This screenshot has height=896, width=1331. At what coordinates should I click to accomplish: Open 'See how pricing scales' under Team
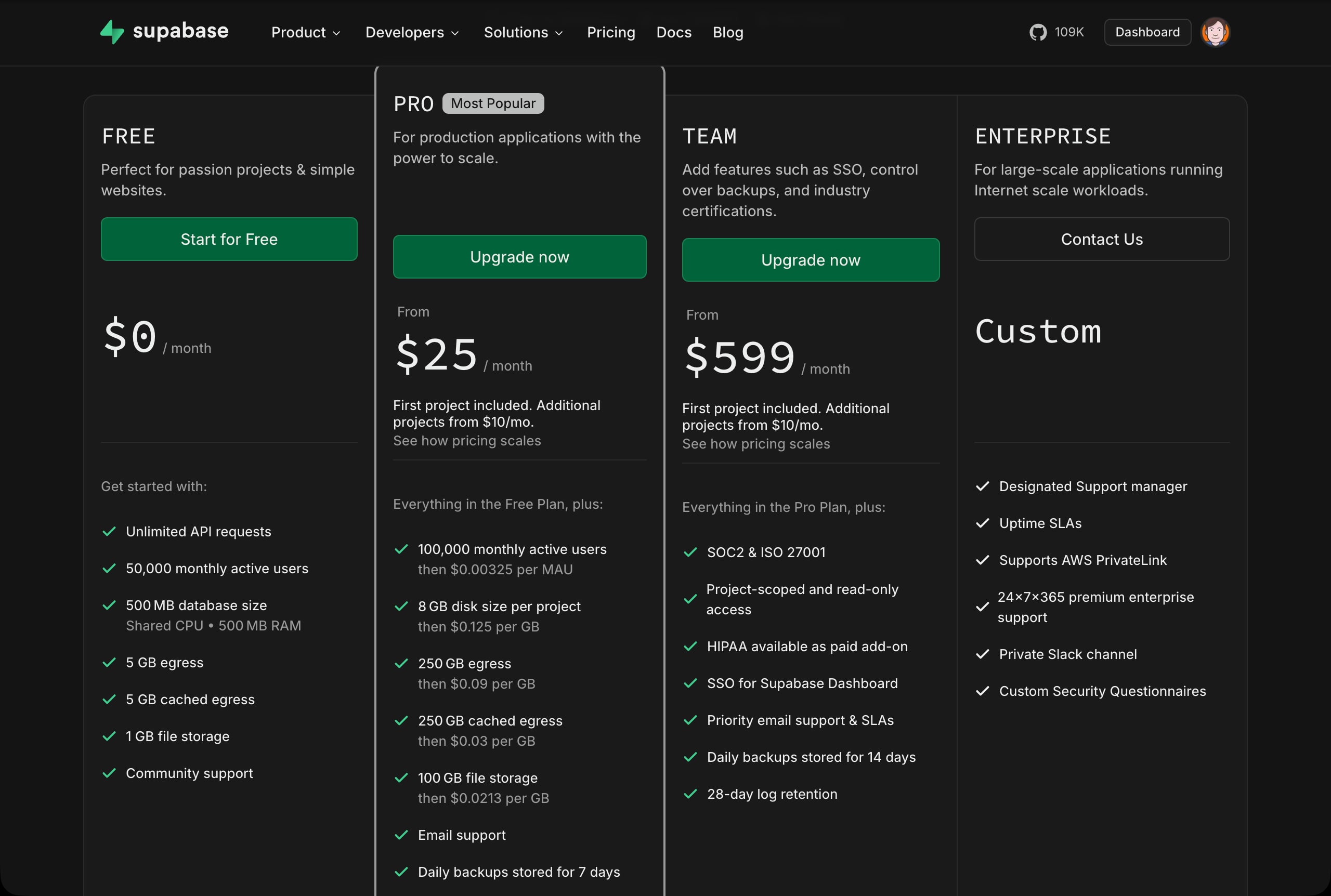click(756, 444)
